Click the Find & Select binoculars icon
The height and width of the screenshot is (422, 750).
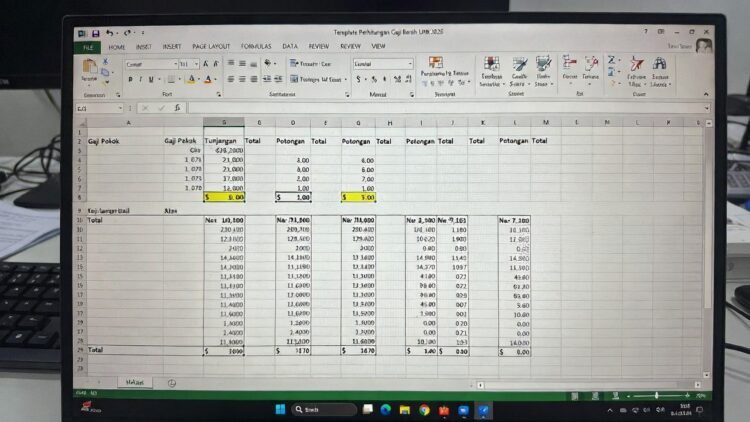(660, 64)
